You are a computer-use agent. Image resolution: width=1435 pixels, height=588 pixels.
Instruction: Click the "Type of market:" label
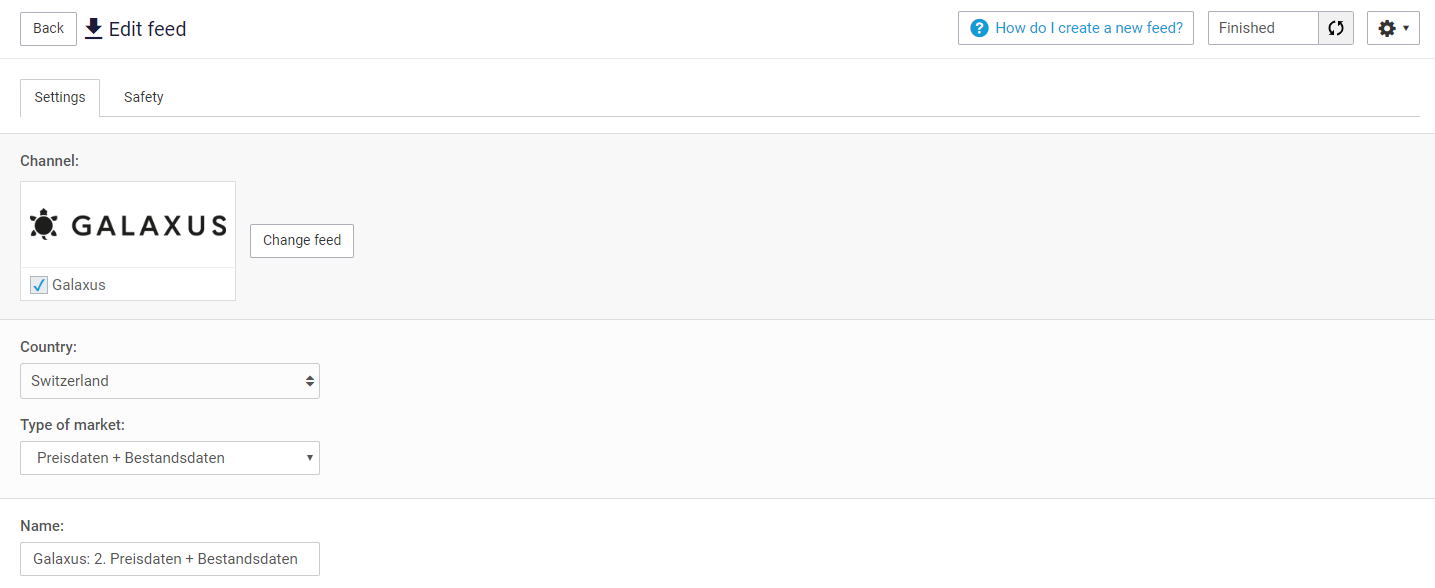point(72,425)
